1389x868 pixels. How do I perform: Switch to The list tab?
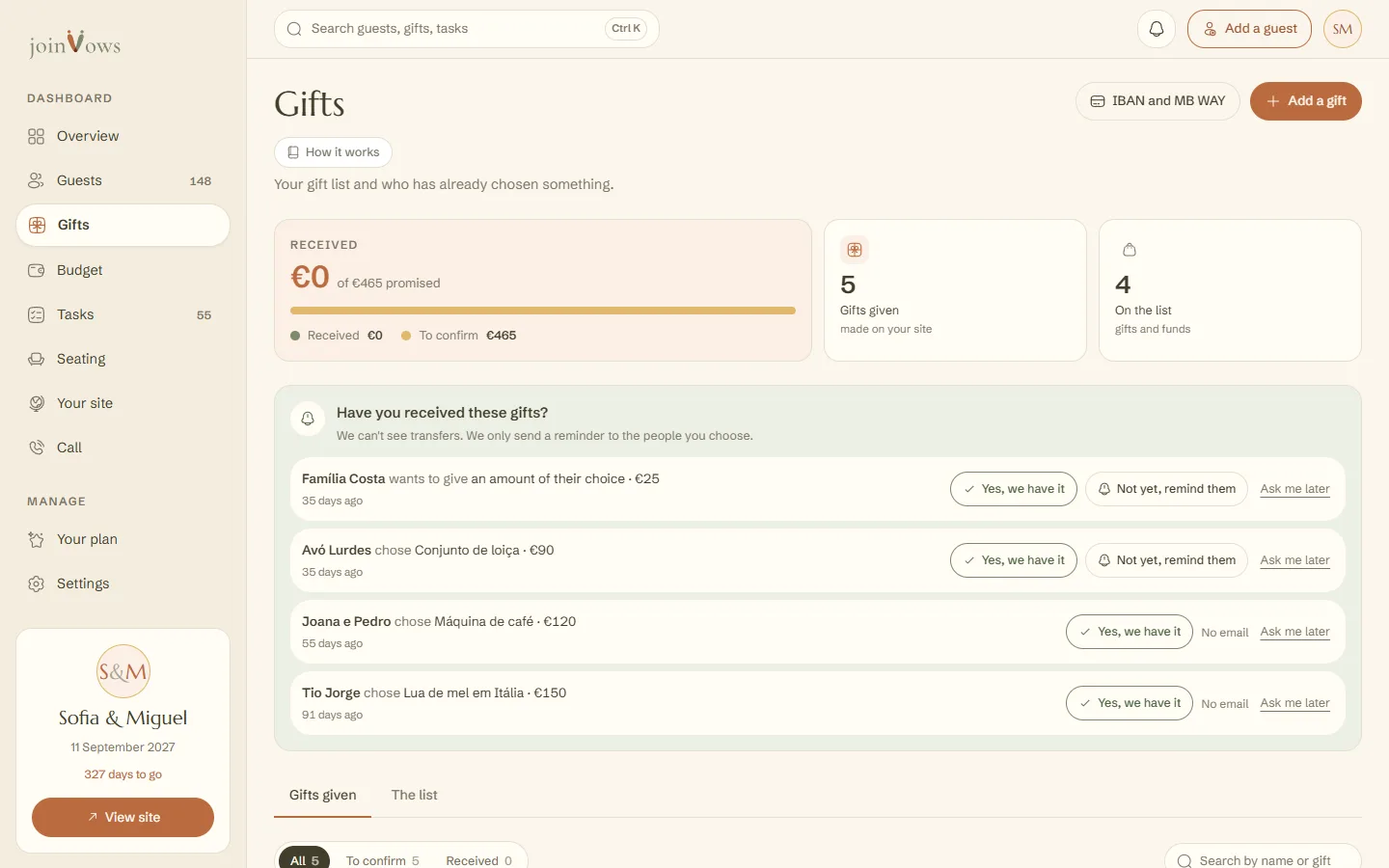point(414,795)
